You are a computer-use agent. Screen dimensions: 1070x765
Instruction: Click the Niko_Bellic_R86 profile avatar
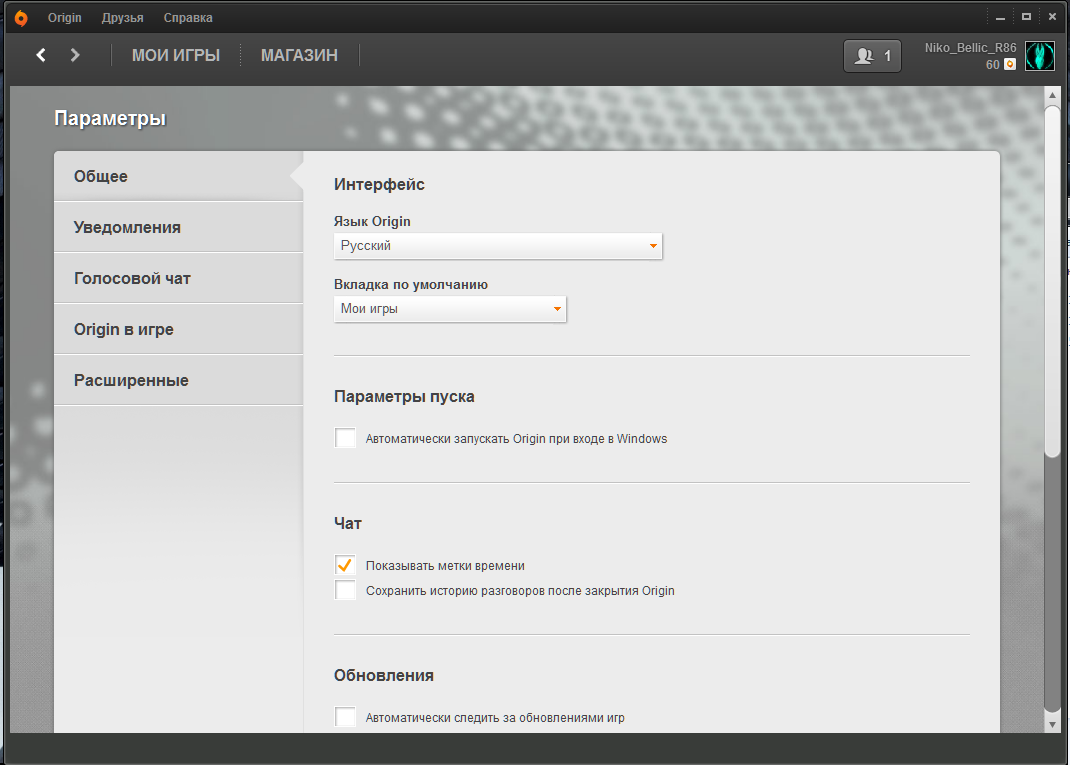1040,56
